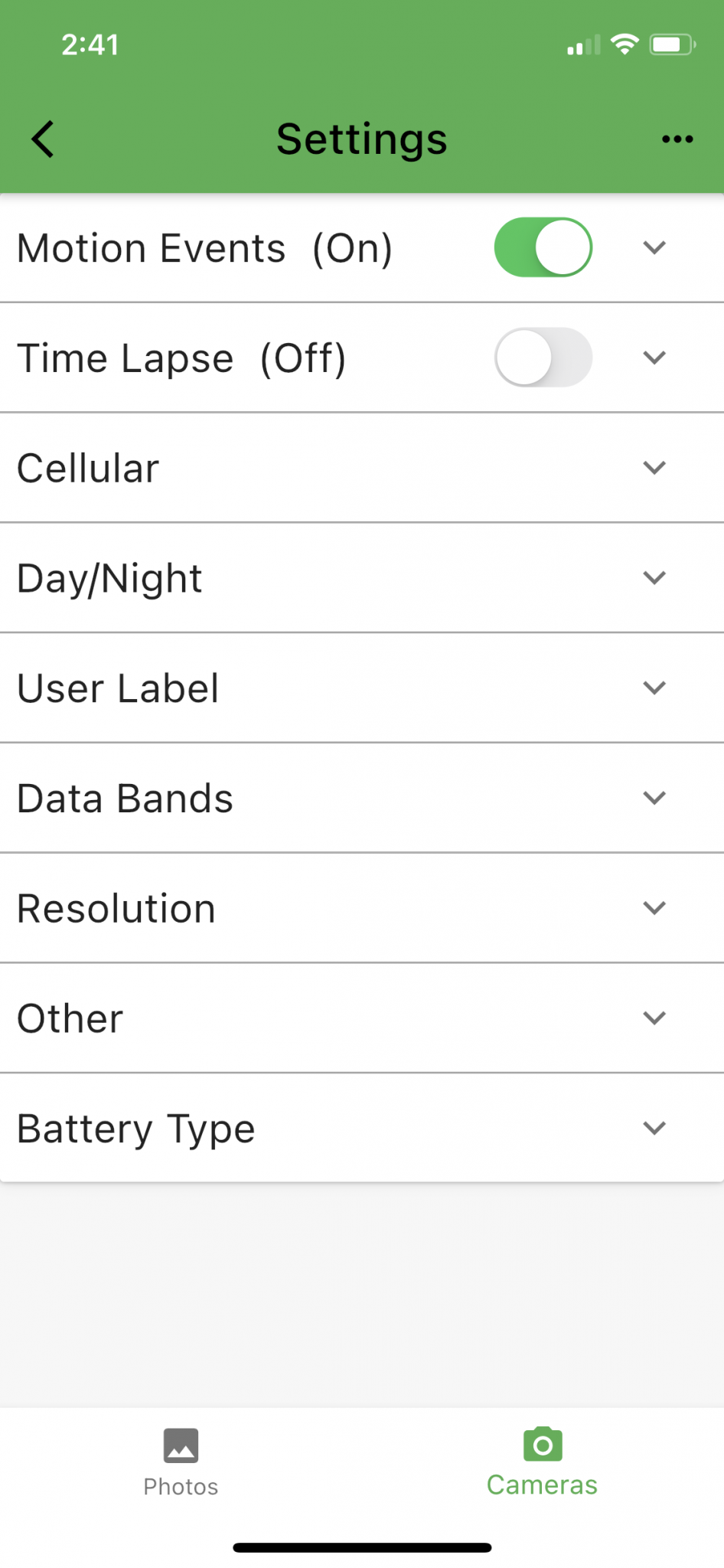
Task: Expand the Motion Events chevron
Action: (x=654, y=247)
